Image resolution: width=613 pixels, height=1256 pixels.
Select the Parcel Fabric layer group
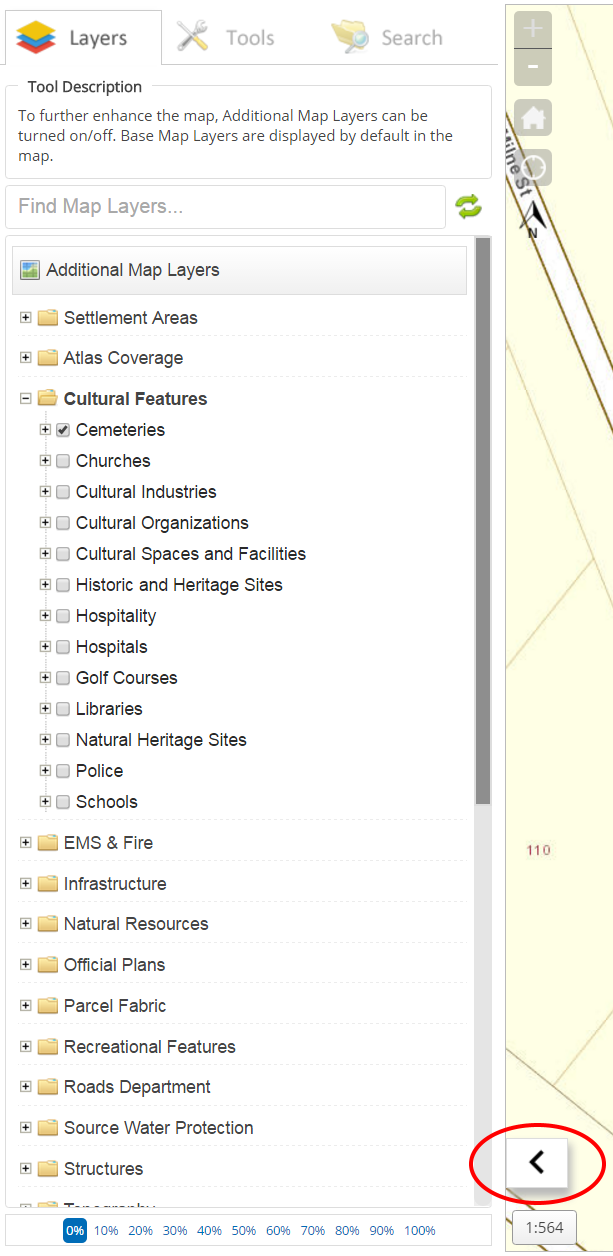(114, 1006)
